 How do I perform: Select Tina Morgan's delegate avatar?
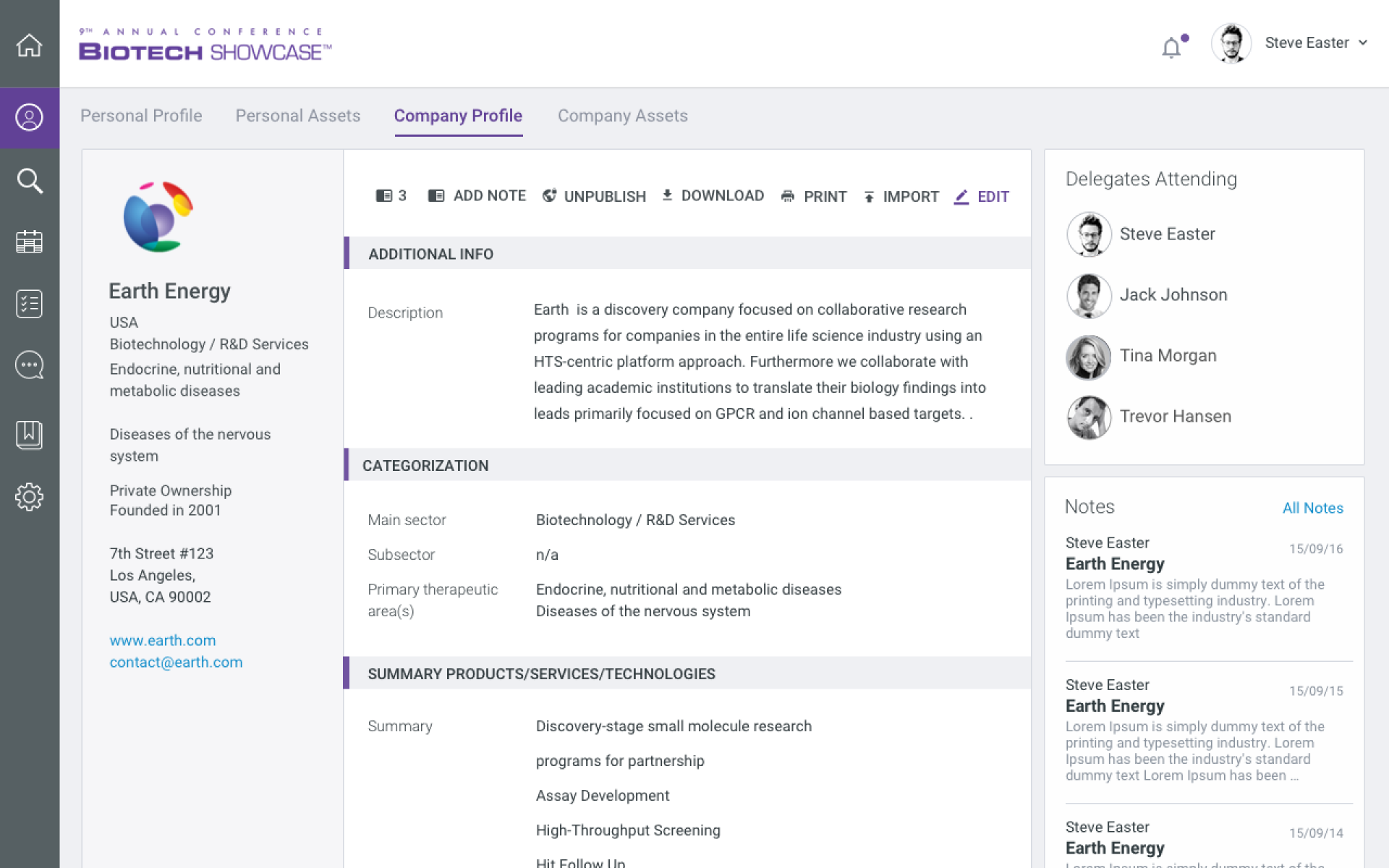tap(1089, 357)
